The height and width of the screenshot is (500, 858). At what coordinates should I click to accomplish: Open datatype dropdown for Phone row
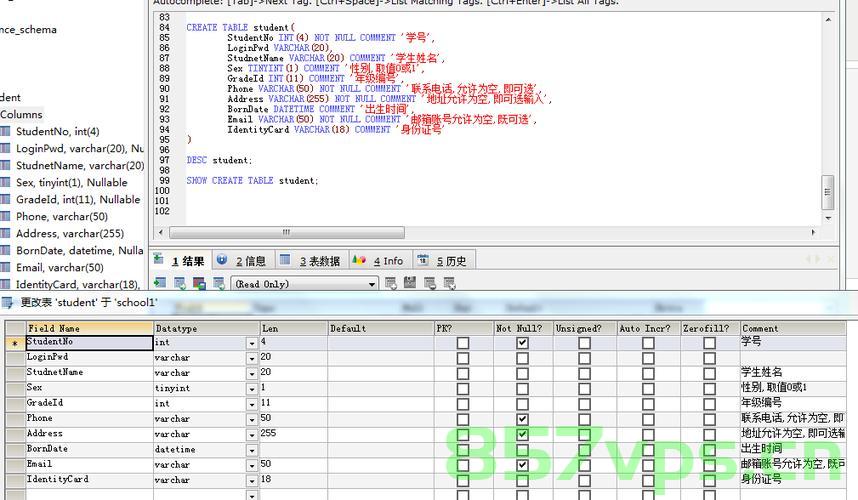[252, 420]
